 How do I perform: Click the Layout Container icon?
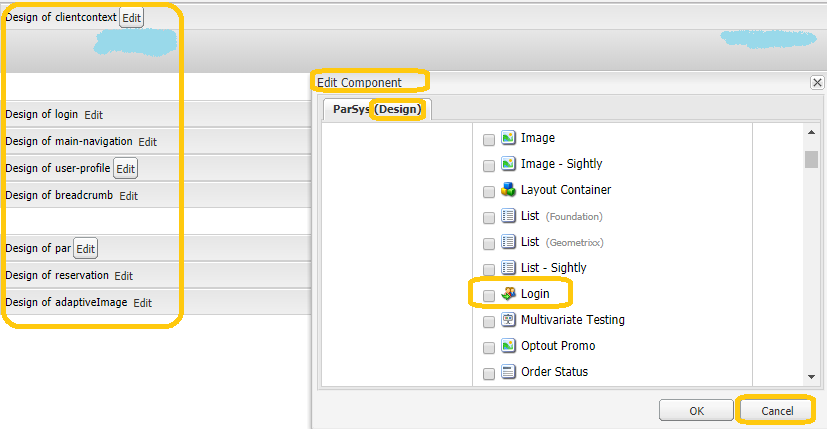508,190
